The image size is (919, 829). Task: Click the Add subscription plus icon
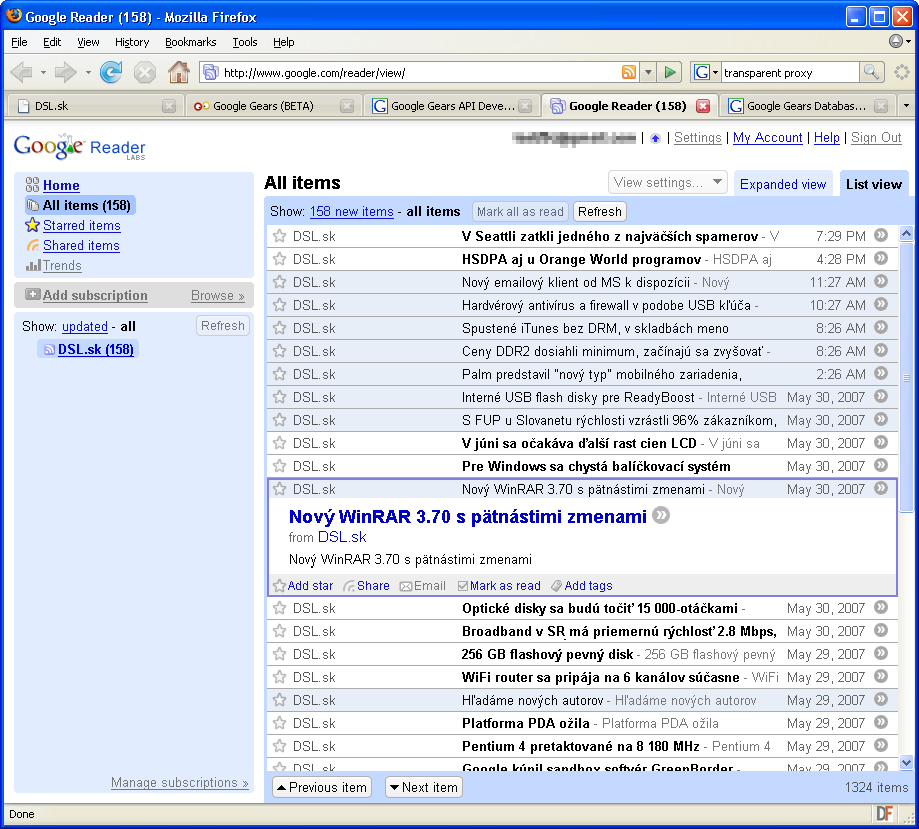[32, 294]
